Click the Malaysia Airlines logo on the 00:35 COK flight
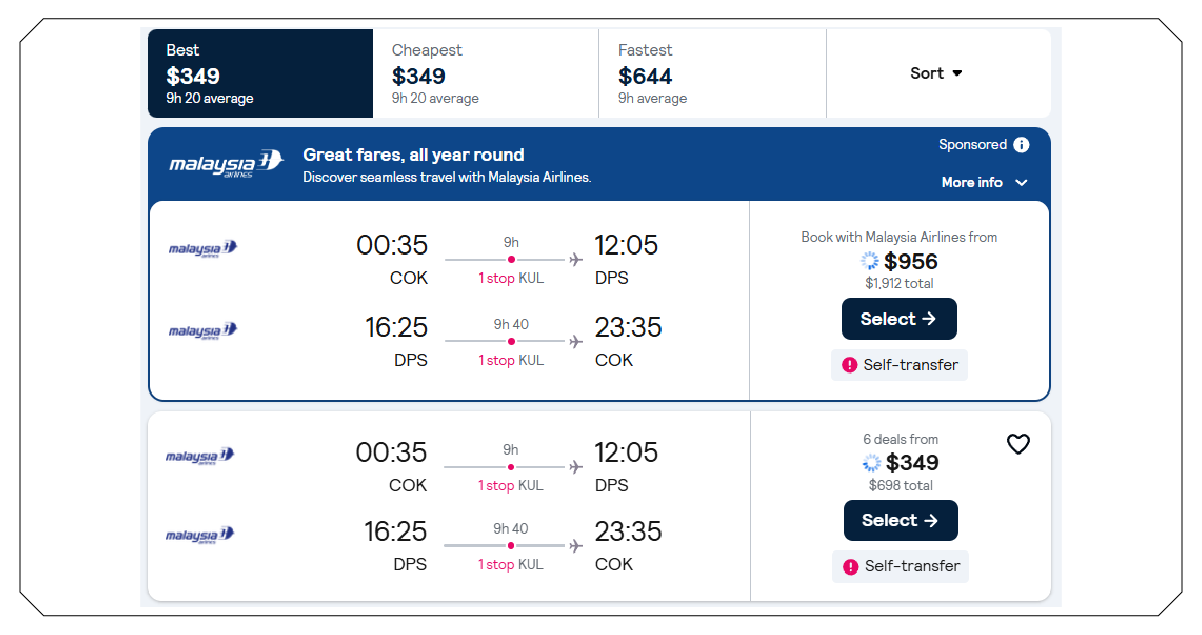1202x635 pixels. tap(201, 249)
